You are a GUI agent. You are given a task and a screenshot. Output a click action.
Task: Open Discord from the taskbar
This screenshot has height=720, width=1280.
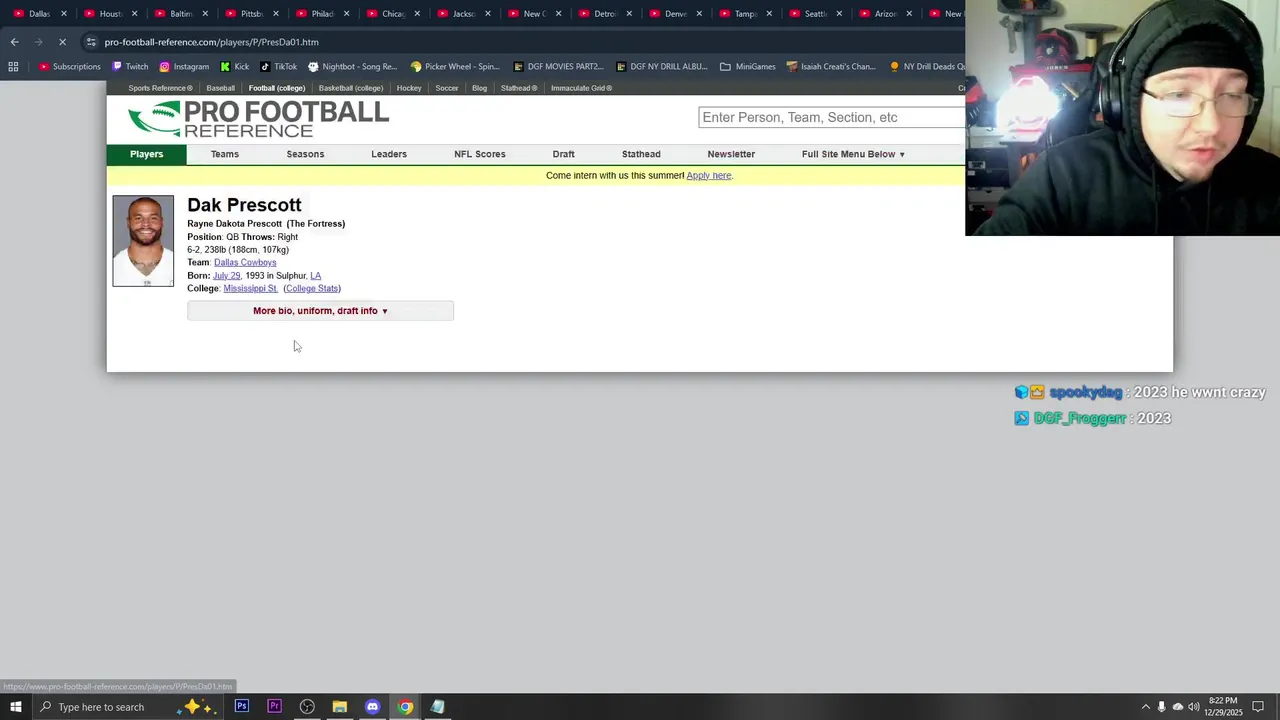(x=372, y=707)
